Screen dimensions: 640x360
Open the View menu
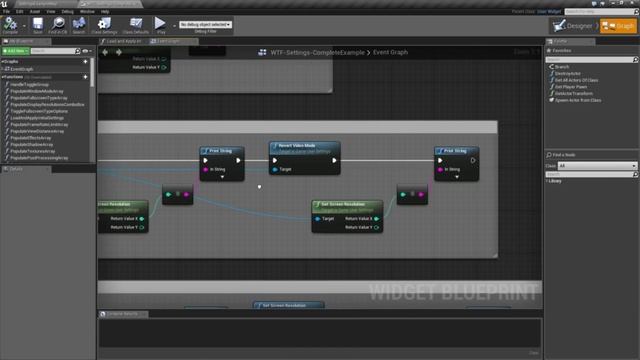(51, 11)
